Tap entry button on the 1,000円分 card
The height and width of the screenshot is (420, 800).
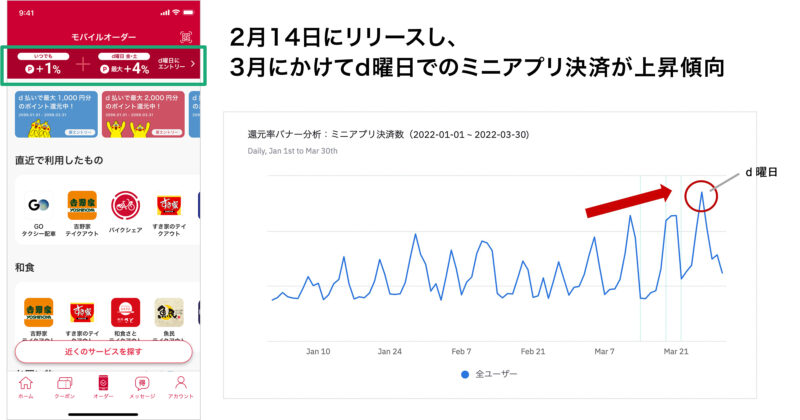[81, 132]
